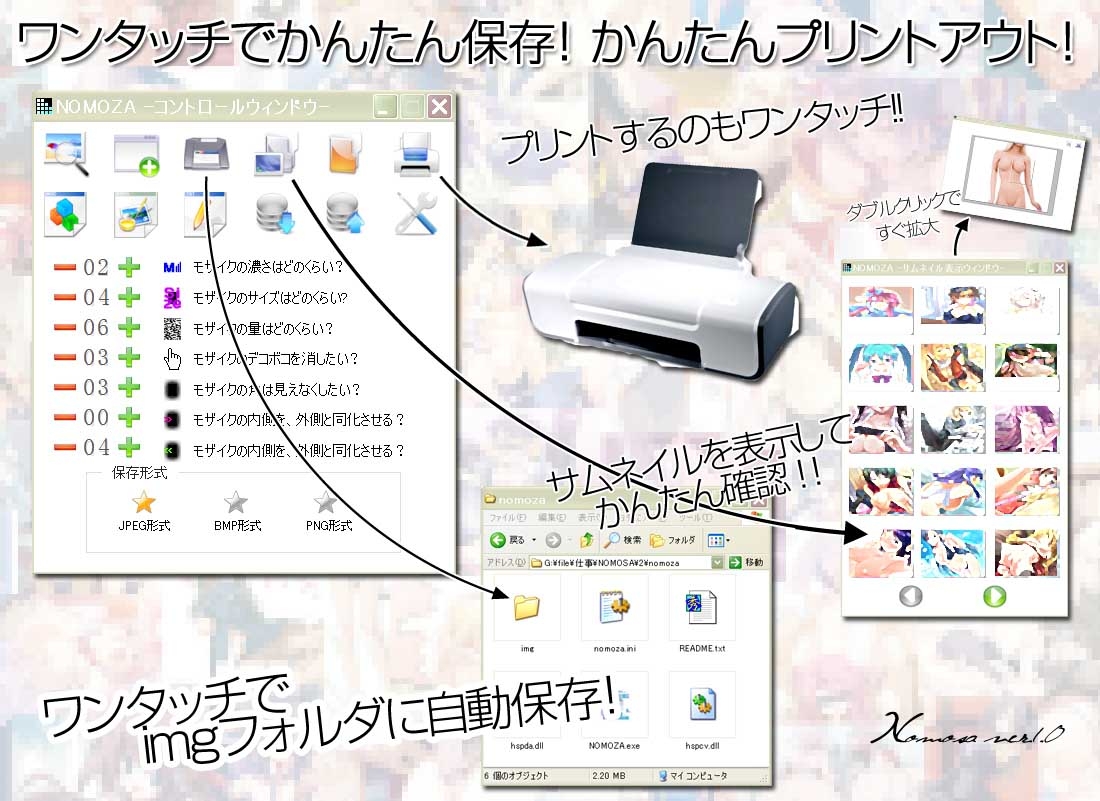
Task: Click the purple モザイクのサイズ icon
Action: click(x=172, y=297)
